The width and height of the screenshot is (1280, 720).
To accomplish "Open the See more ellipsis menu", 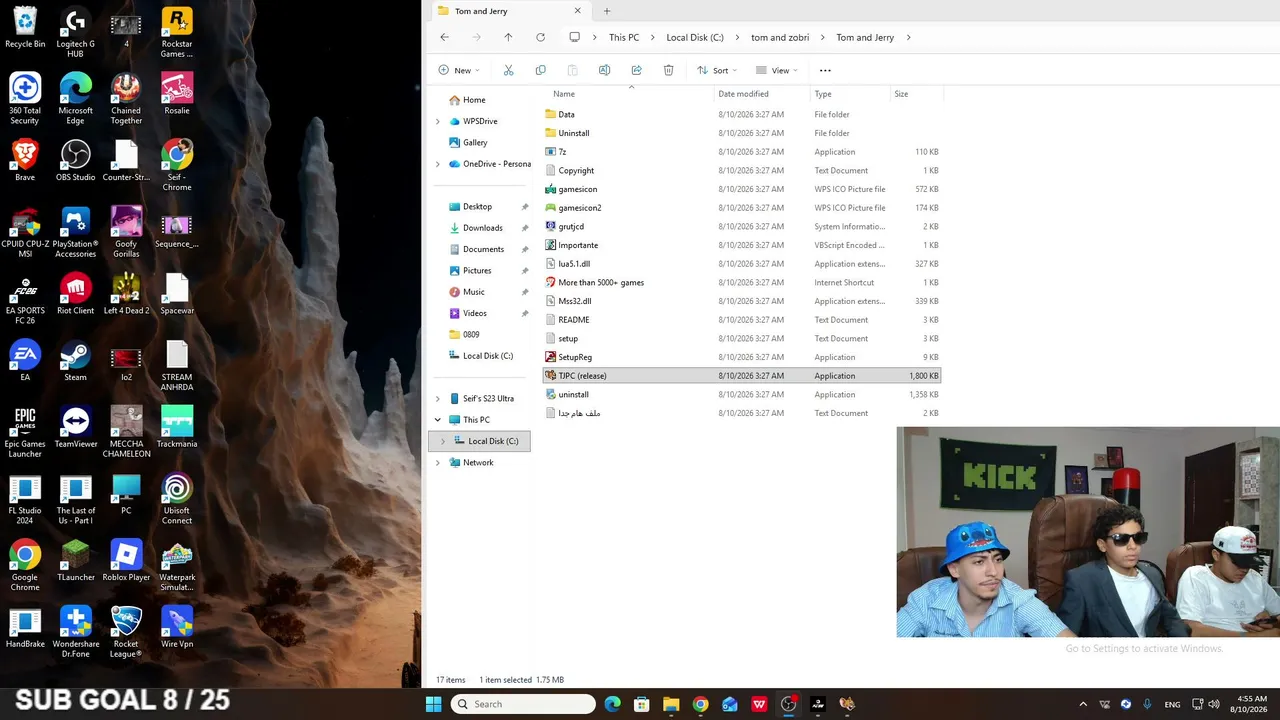I will click(x=825, y=70).
